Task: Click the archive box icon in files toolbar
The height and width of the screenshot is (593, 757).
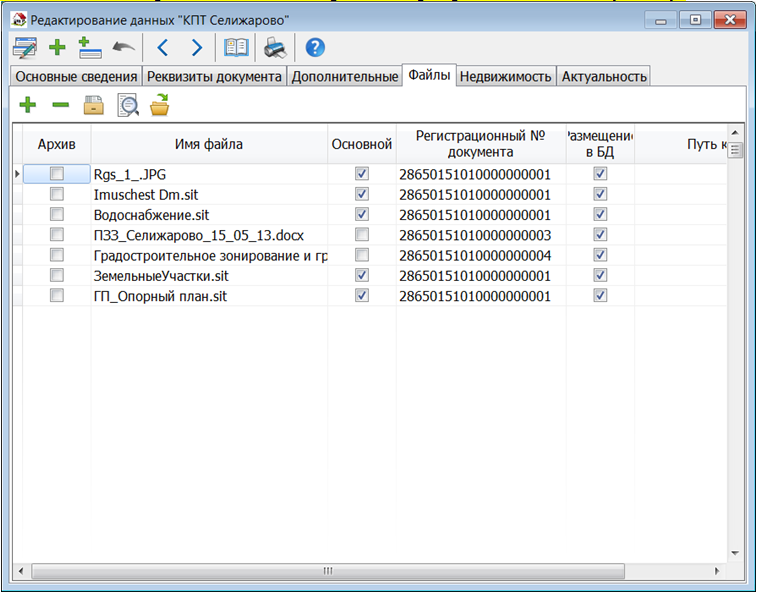Action: point(94,105)
